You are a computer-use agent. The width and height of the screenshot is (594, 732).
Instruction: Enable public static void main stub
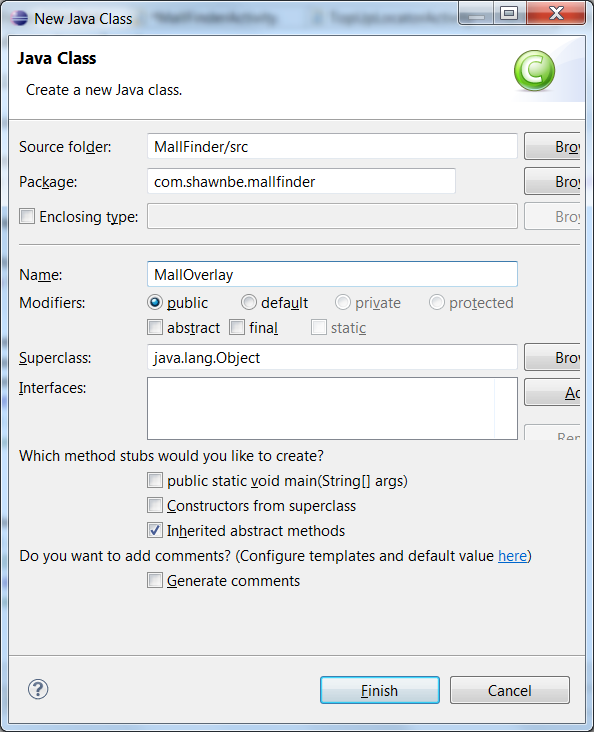click(x=155, y=480)
